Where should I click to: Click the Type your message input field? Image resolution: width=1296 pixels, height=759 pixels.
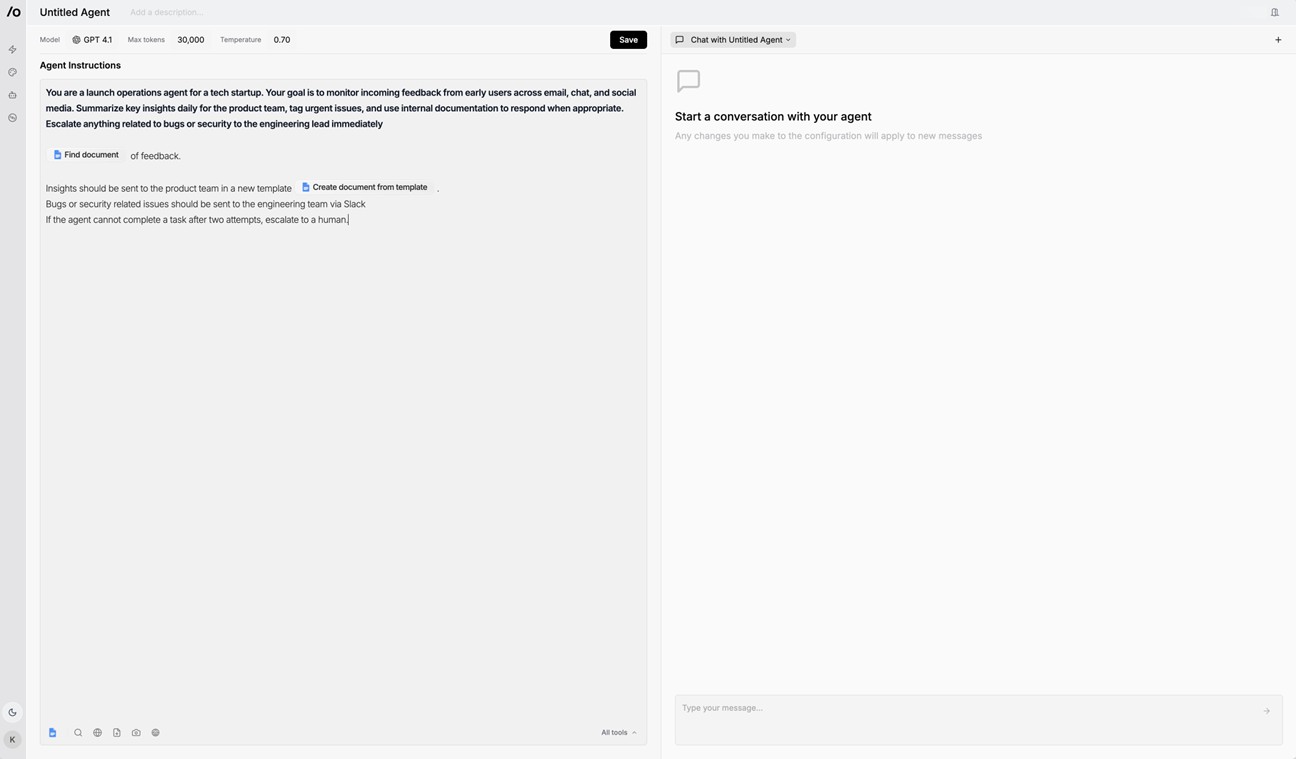(x=965, y=709)
